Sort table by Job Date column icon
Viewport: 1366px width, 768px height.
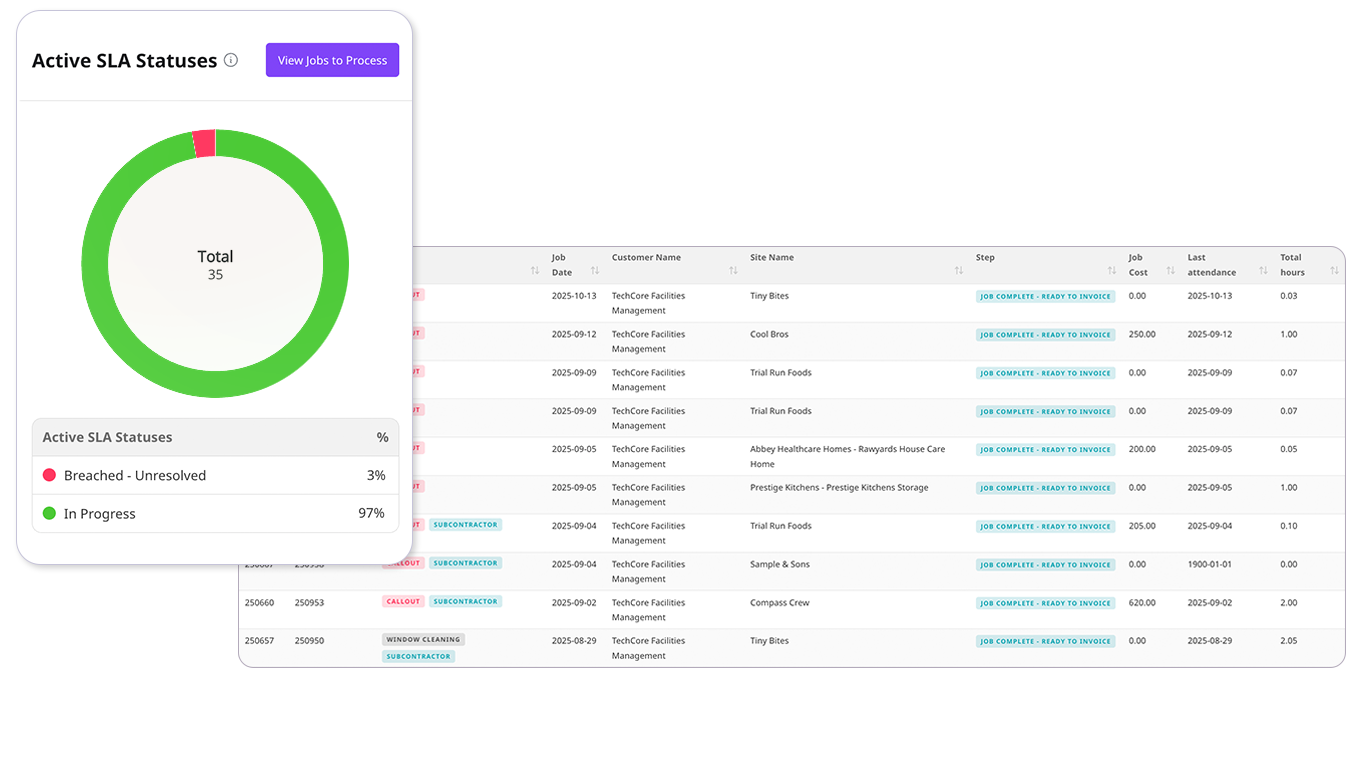tap(595, 271)
